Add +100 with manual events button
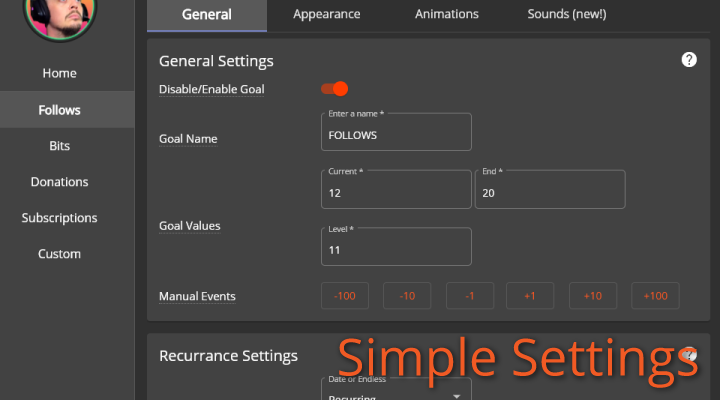The height and width of the screenshot is (400, 720). click(x=656, y=296)
